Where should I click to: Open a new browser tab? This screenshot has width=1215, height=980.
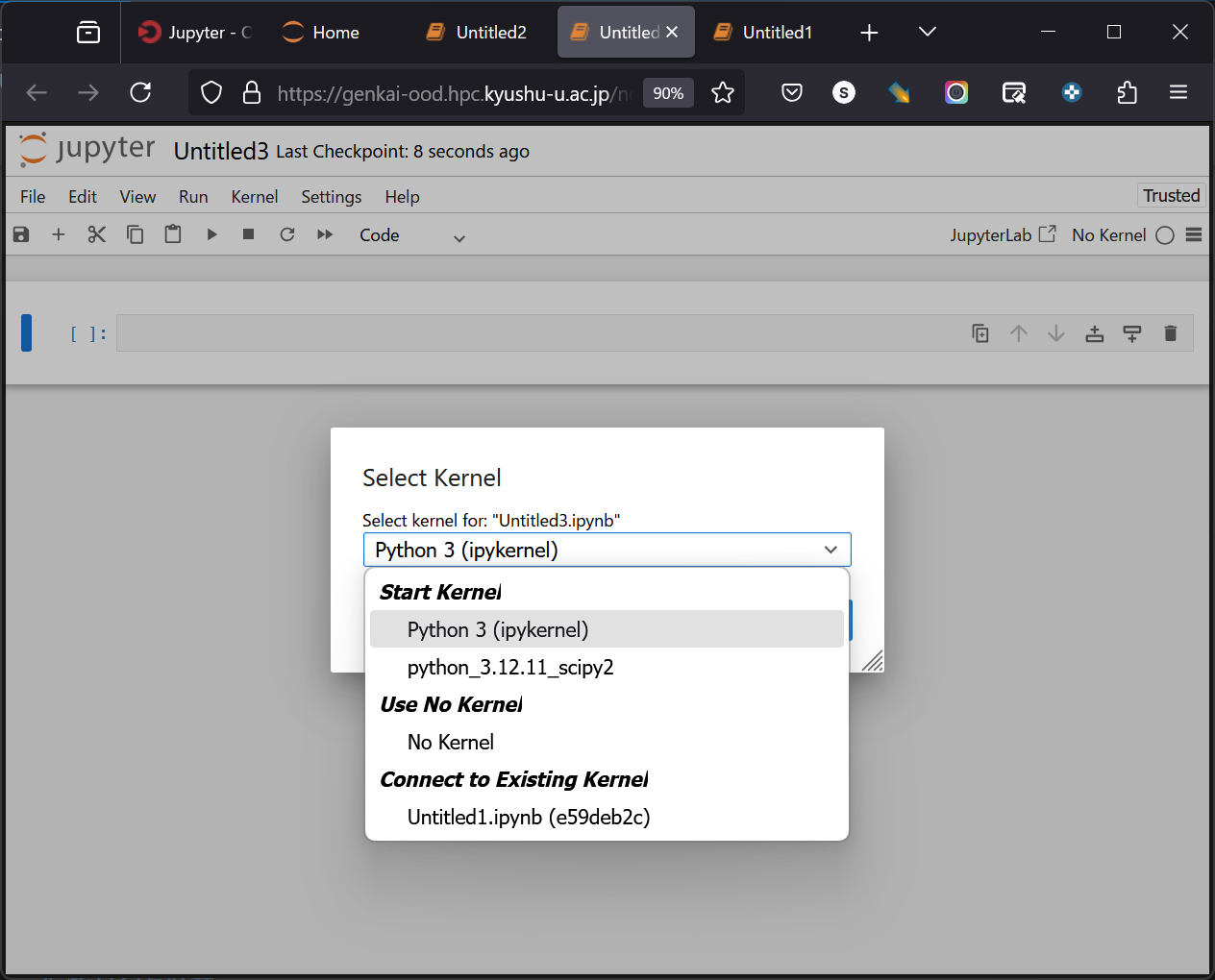869,33
